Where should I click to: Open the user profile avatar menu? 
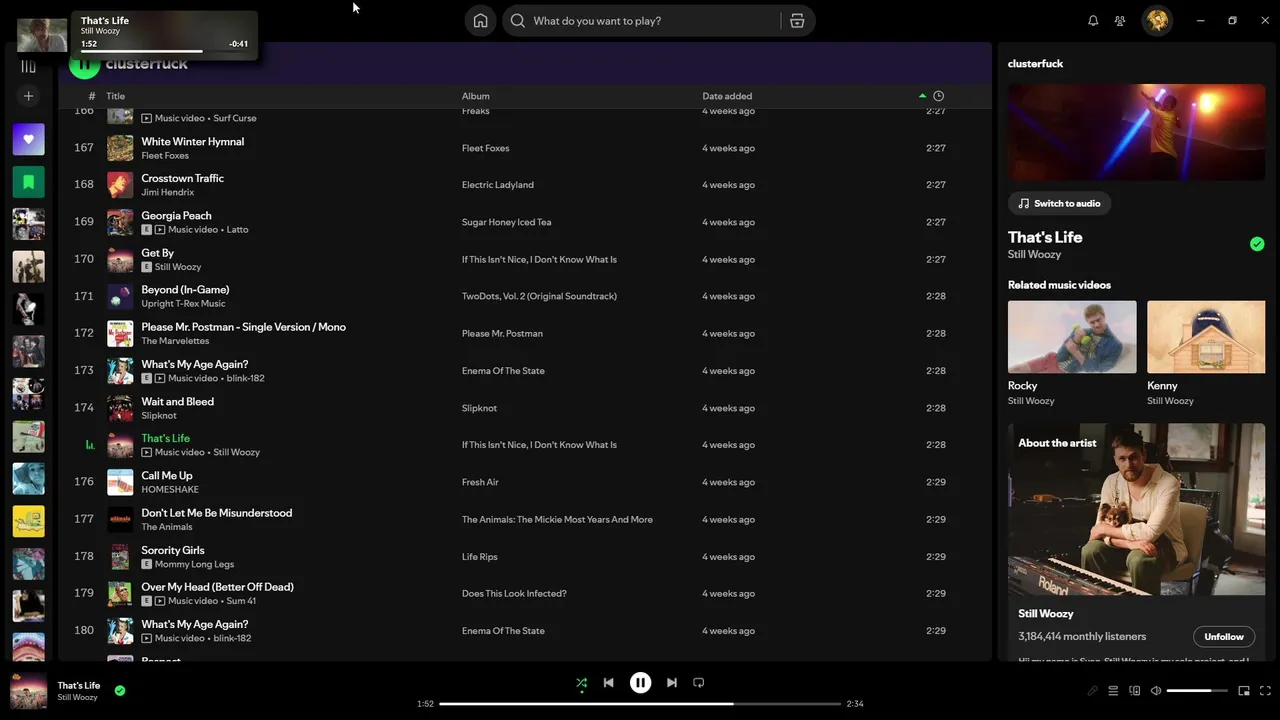pos(1157,21)
